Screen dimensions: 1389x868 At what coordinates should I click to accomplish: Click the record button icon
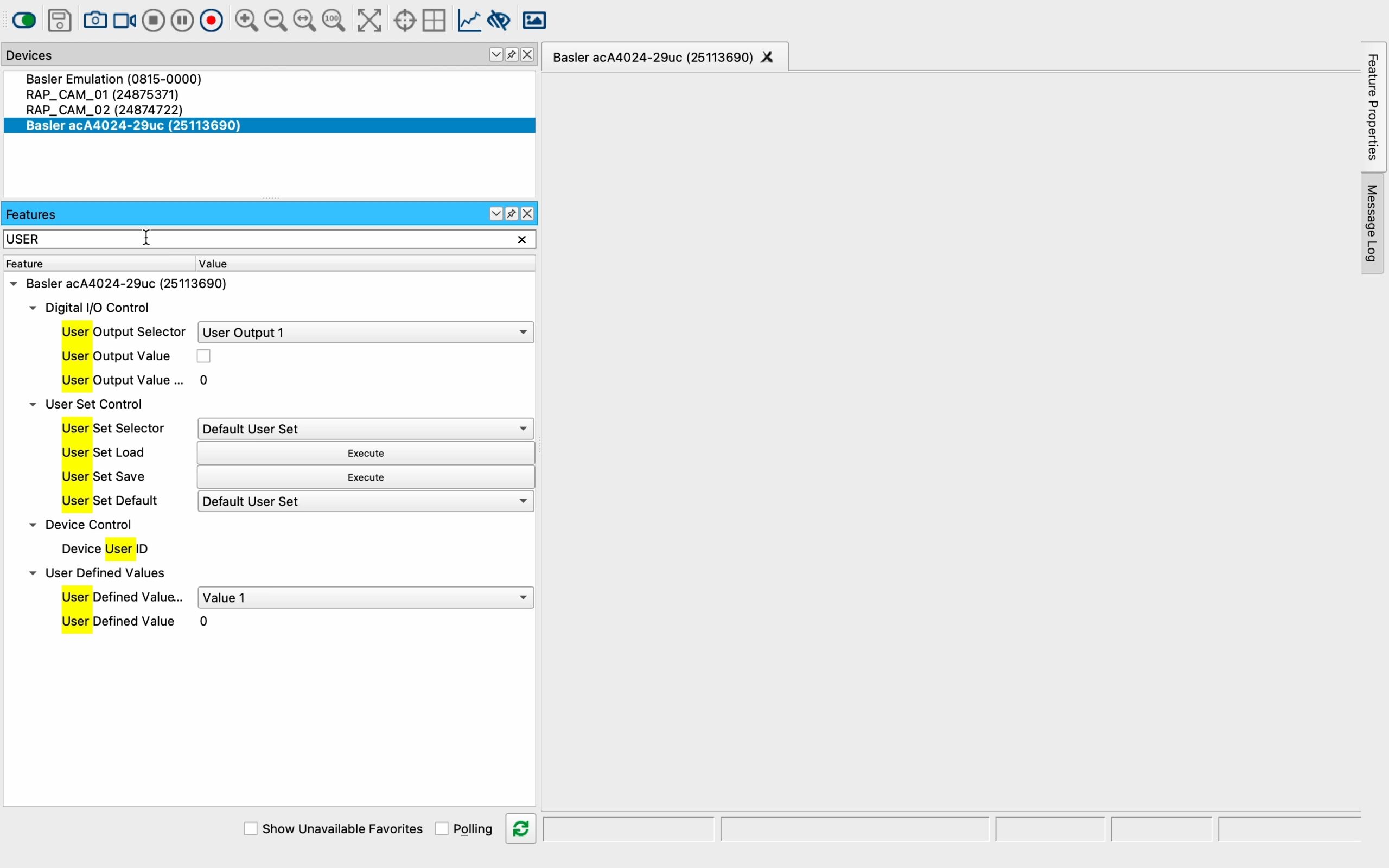[210, 20]
